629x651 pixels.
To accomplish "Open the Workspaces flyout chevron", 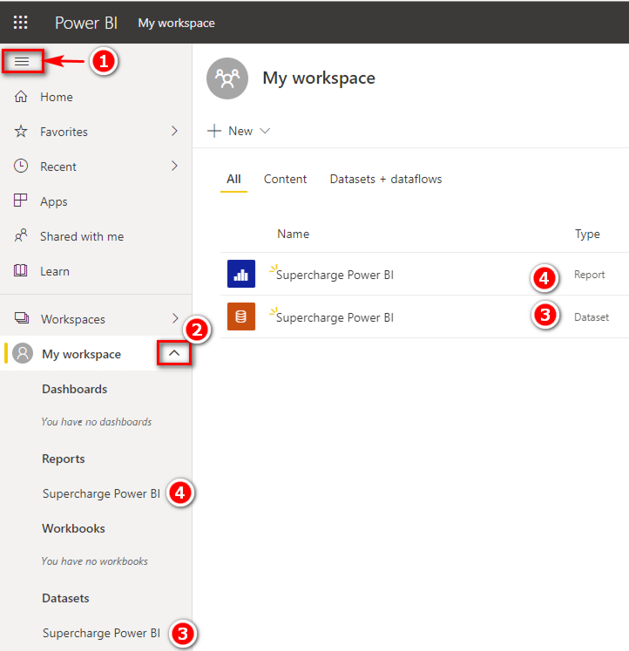I will 175,318.
